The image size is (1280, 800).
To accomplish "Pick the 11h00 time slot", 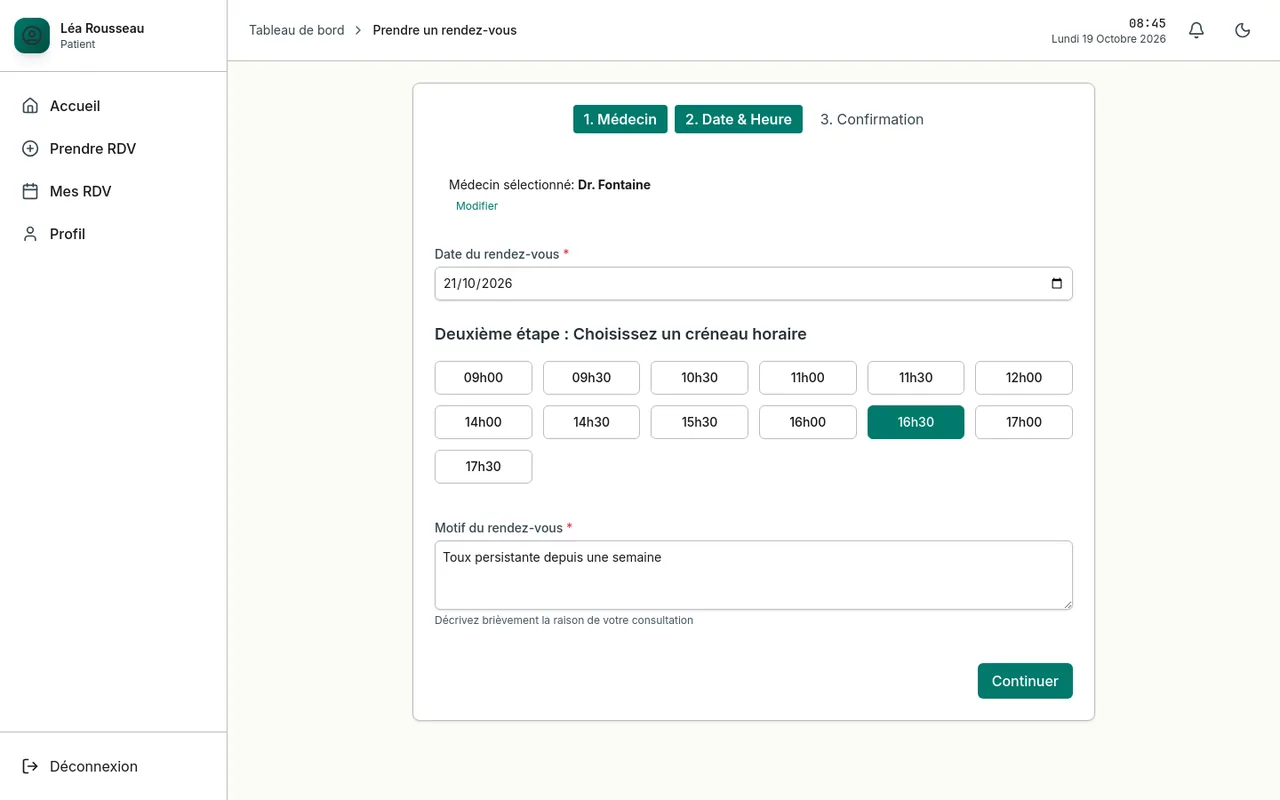I will (808, 378).
